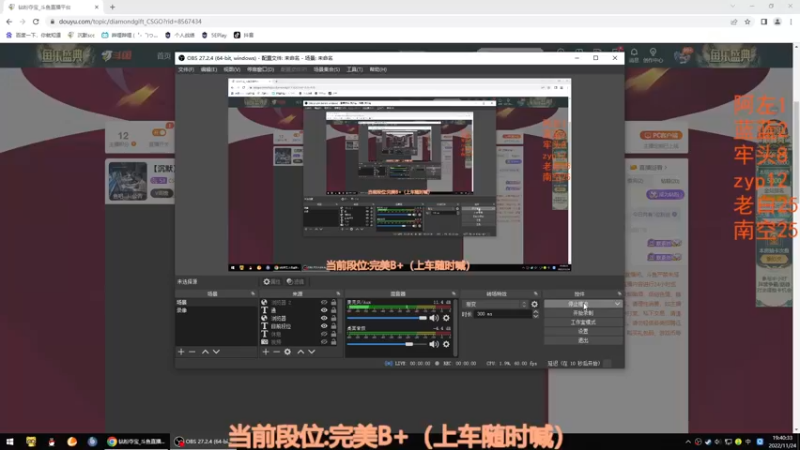Viewport: 800px width, 450px height.
Task: Remove the selected source with the minus icon
Action: [277, 352]
